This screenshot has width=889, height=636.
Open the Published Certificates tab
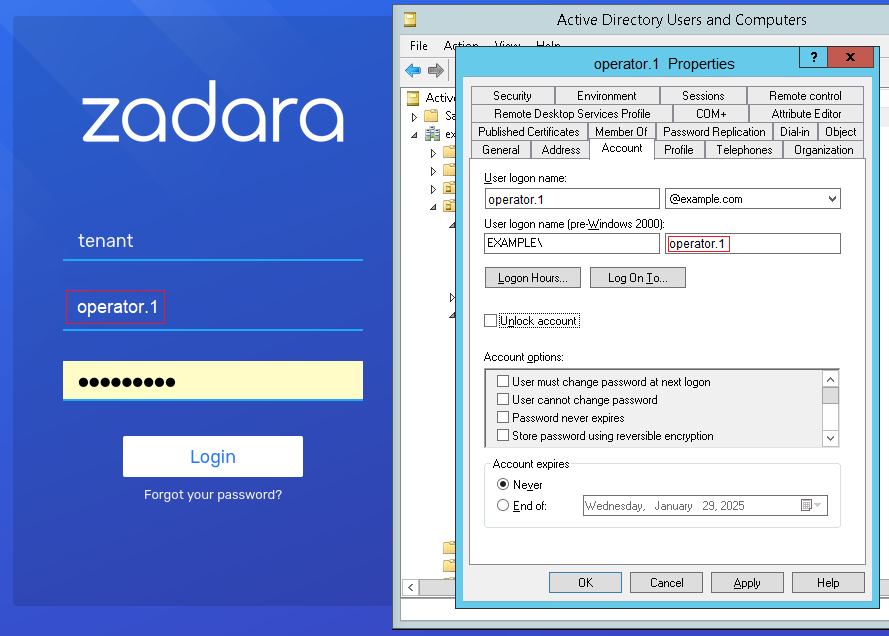529,132
